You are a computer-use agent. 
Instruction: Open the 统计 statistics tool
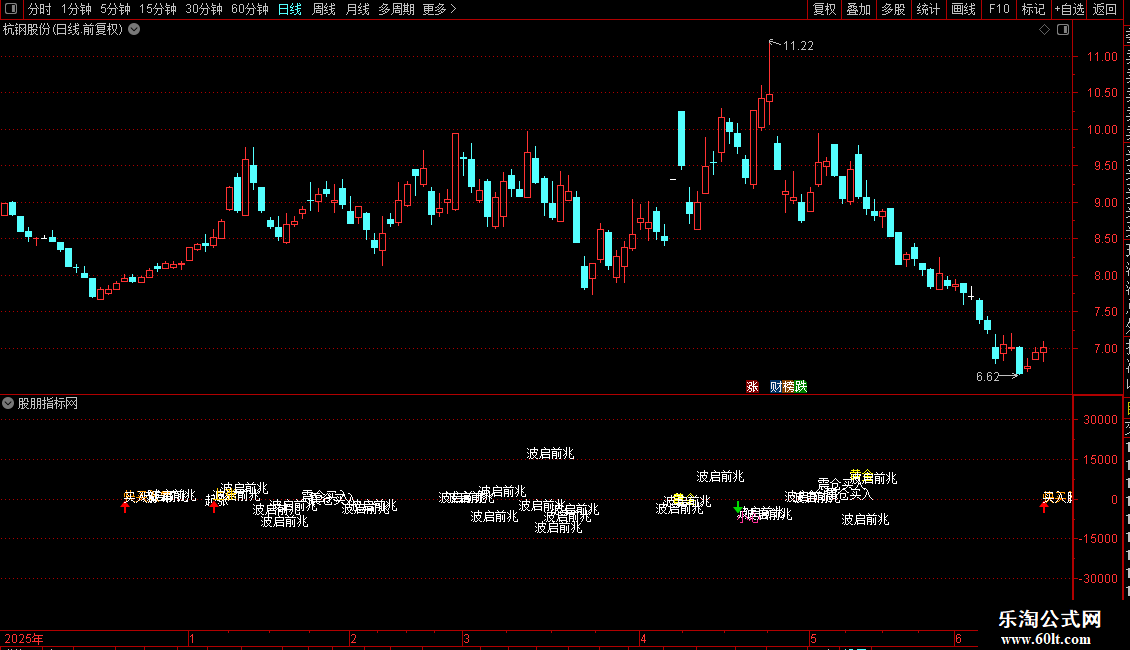pos(928,9)
